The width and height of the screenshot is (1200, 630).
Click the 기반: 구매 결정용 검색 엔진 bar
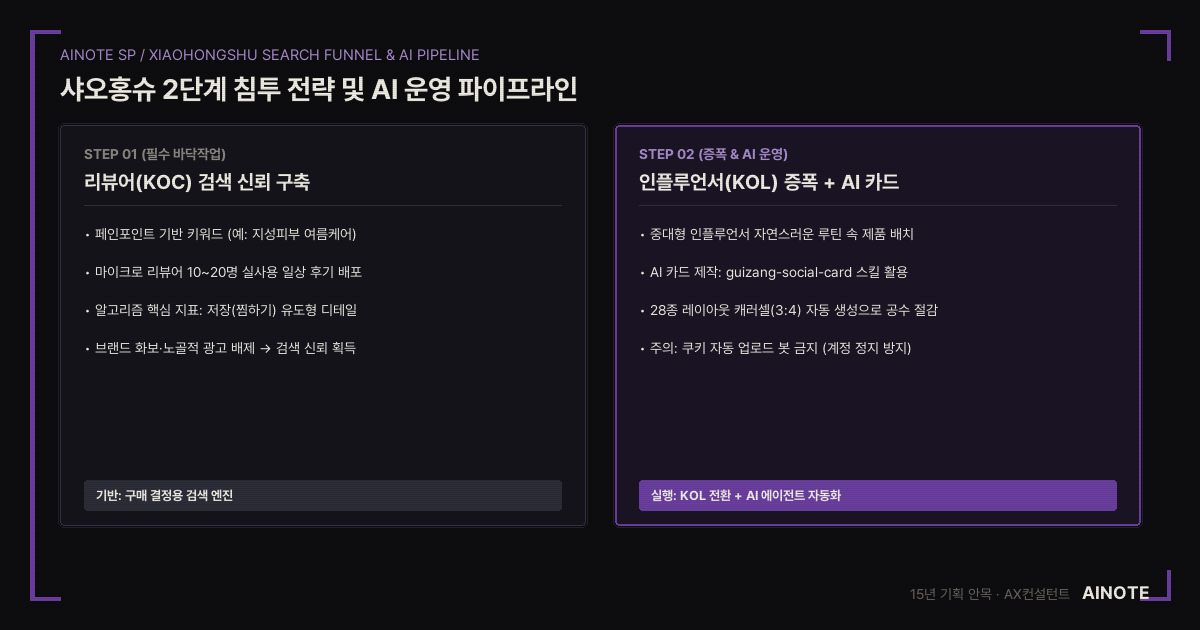coord(323,495)
